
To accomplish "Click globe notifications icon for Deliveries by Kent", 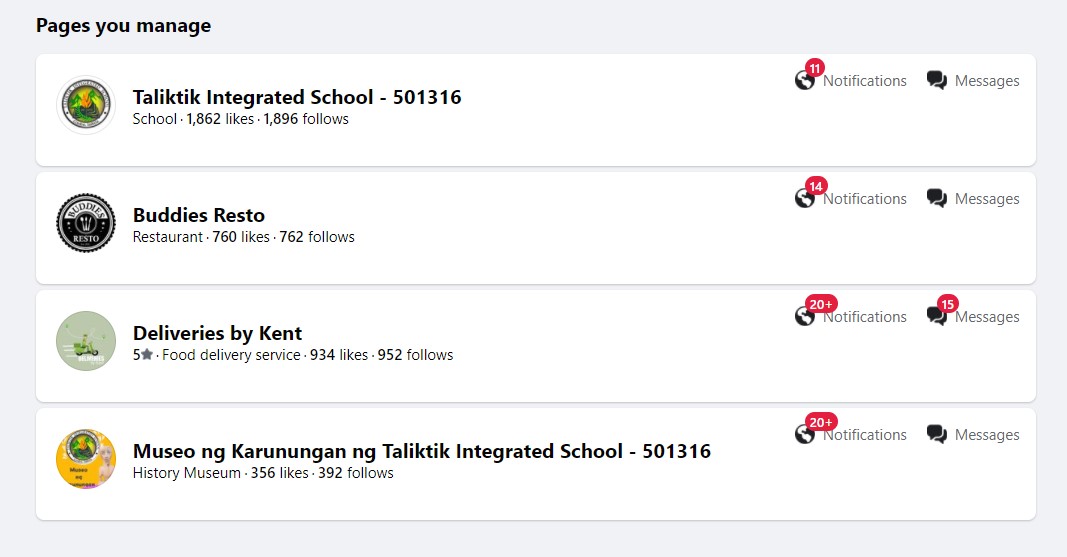I will 804,316.
